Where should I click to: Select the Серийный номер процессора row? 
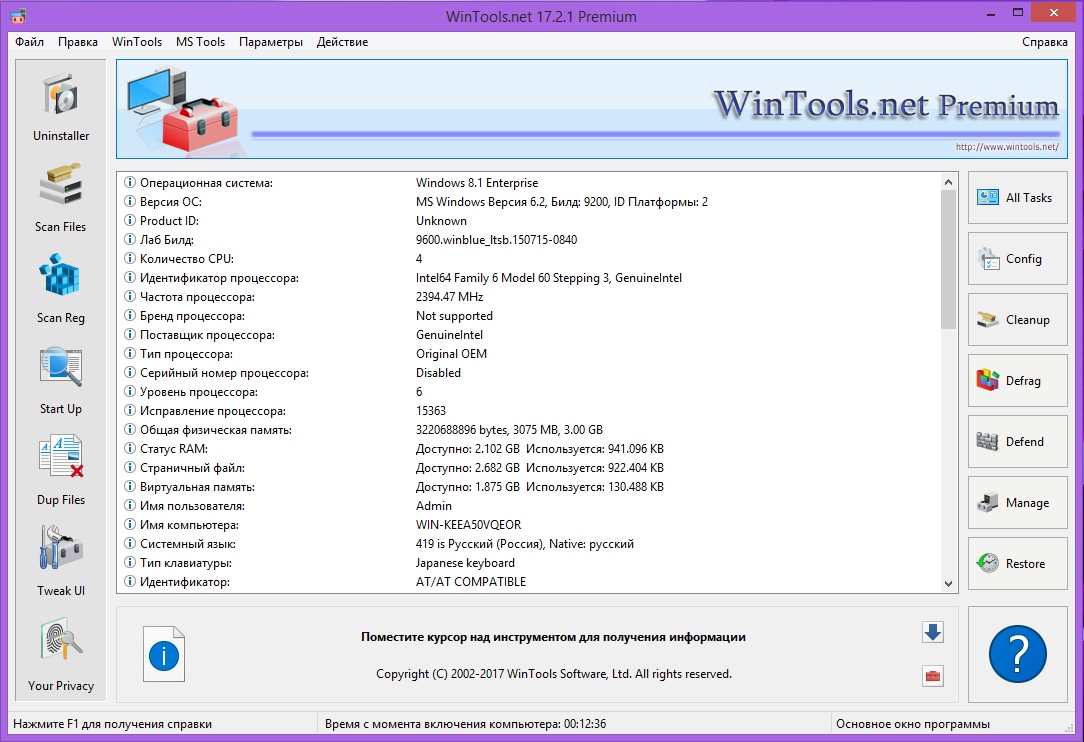point(529,373)
